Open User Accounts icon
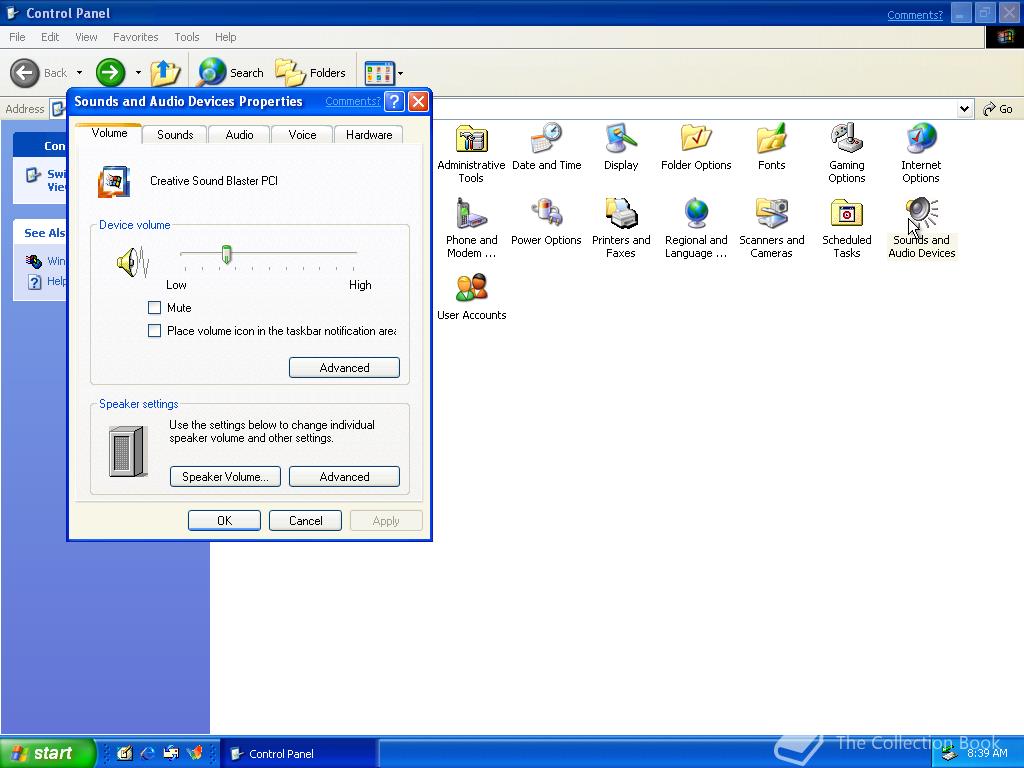The height and width of the screenshot is (768, 1024). (x=471, y=297)
